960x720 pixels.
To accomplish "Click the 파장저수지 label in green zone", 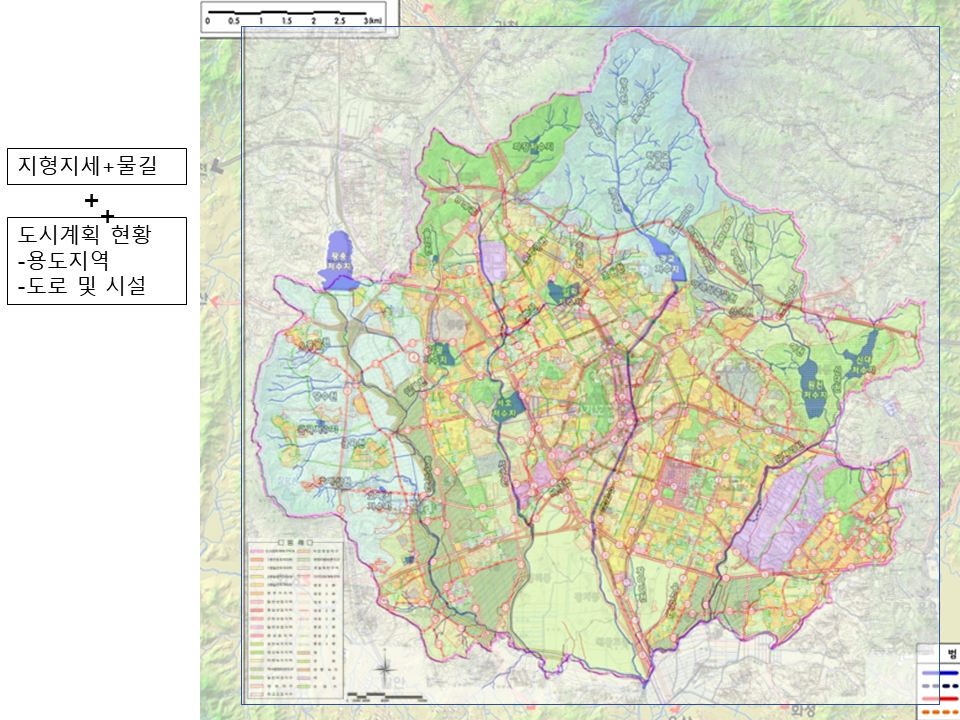I will (533, 147).
